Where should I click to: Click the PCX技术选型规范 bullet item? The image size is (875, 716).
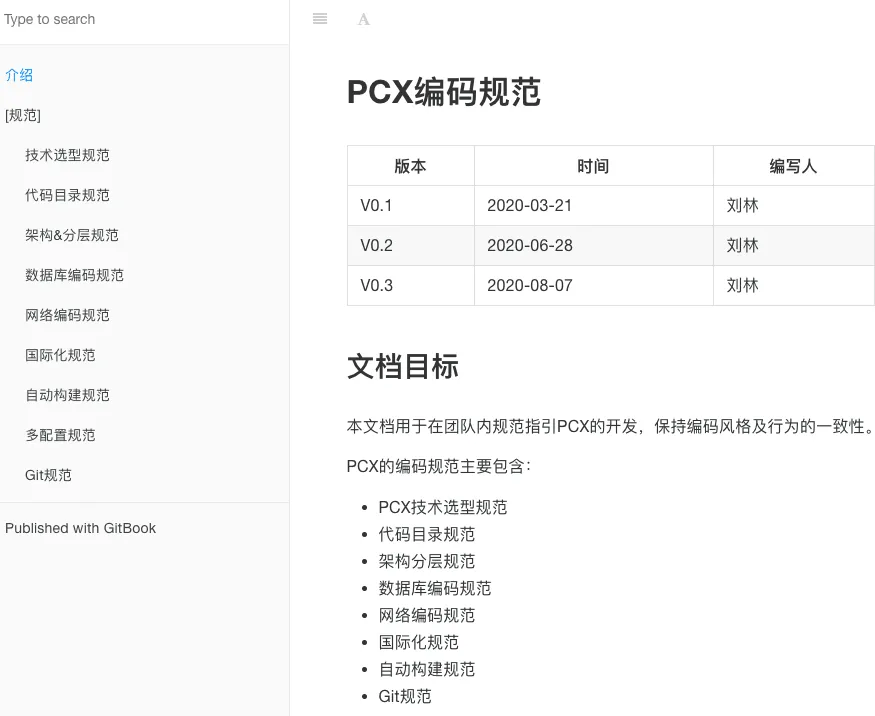click(x=443, y=507)
